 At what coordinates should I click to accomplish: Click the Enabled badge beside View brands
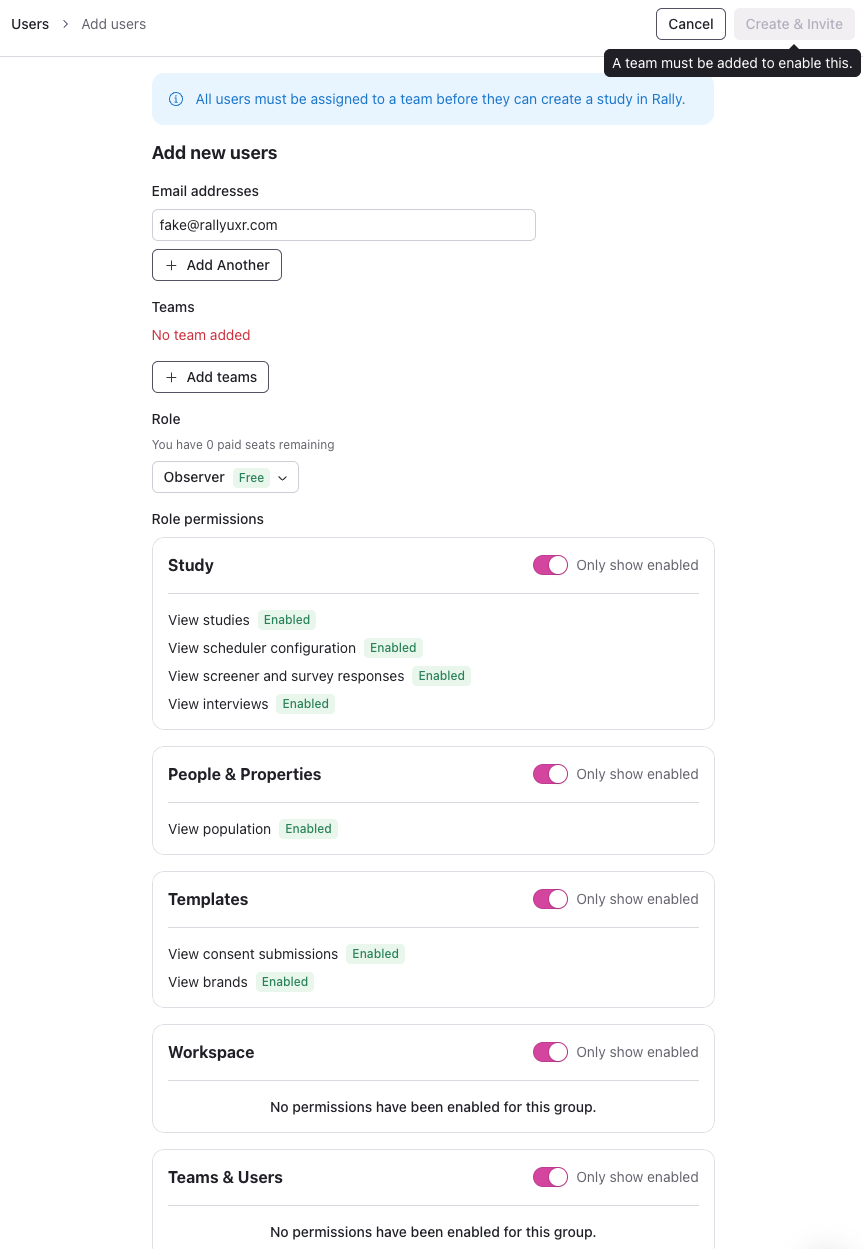tap(285, 982)
